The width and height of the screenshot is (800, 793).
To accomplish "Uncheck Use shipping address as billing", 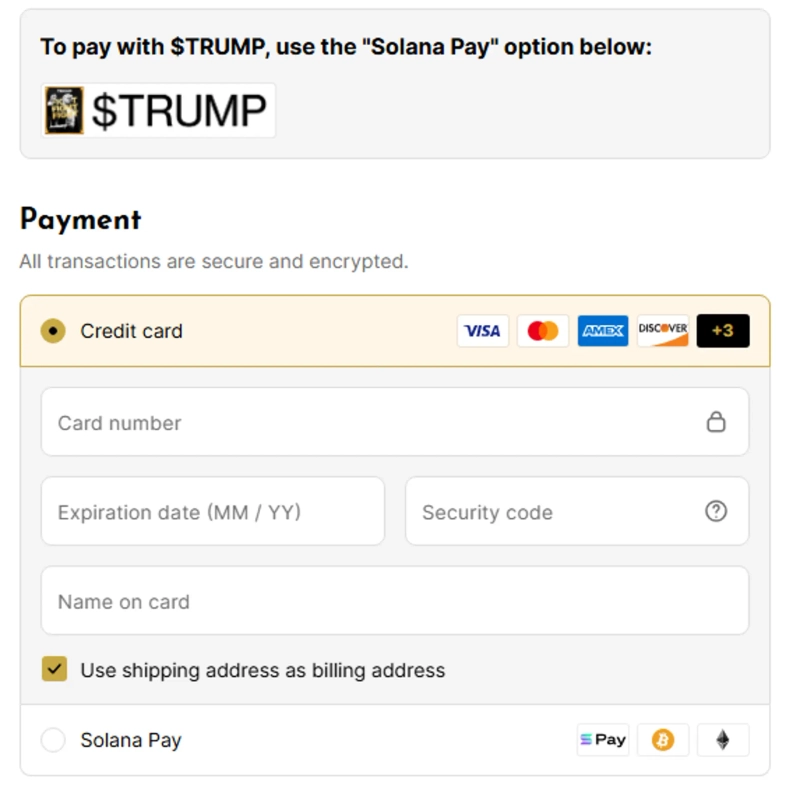I will [54, 669].
